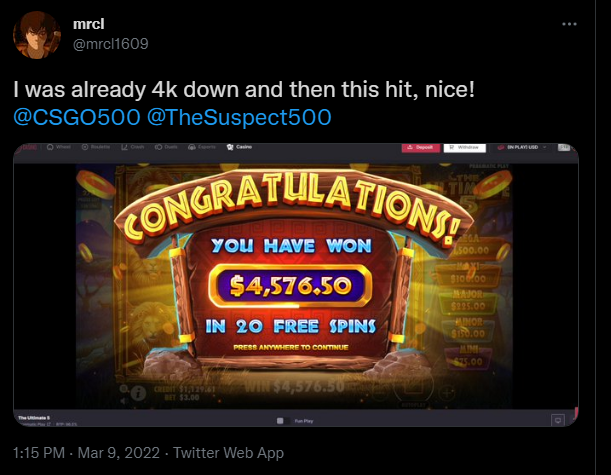Image resolution: width=611 pixels, height=475 pixels.
Task: Toggle the Fun Play switch
Action: [283, 421]
